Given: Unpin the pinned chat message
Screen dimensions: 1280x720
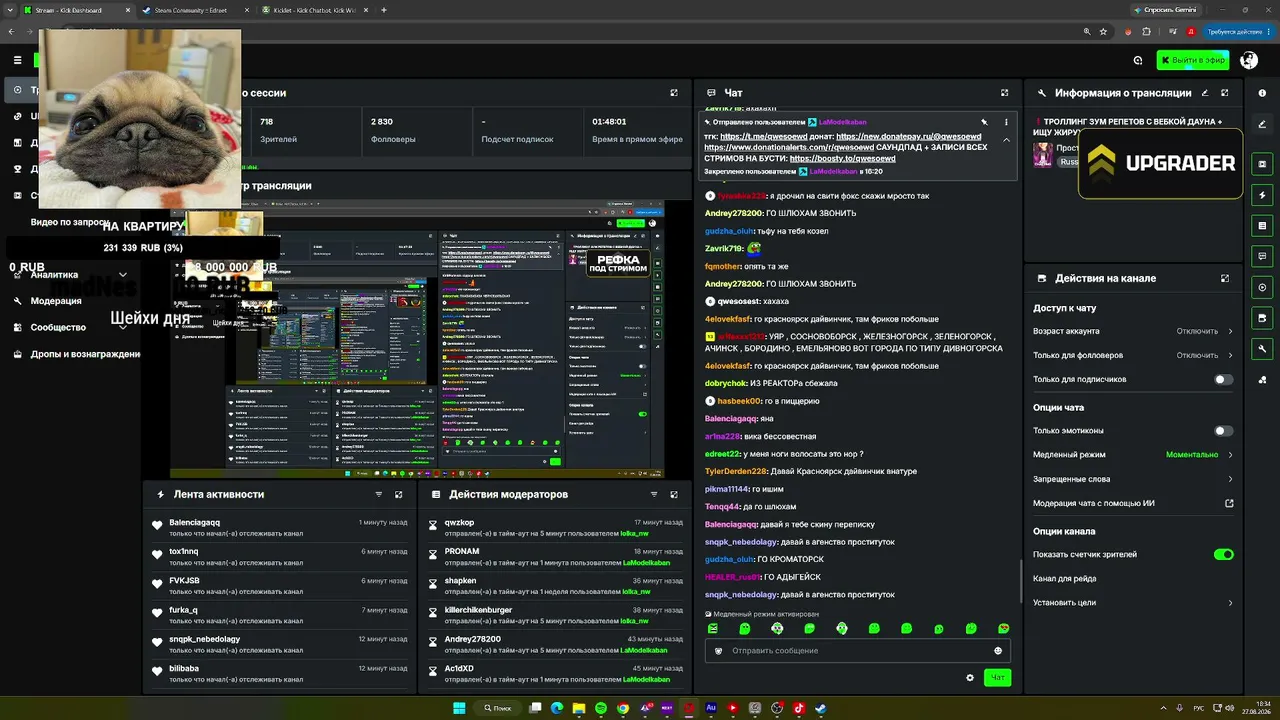Looking at the screenshot, I should (984, 122).
